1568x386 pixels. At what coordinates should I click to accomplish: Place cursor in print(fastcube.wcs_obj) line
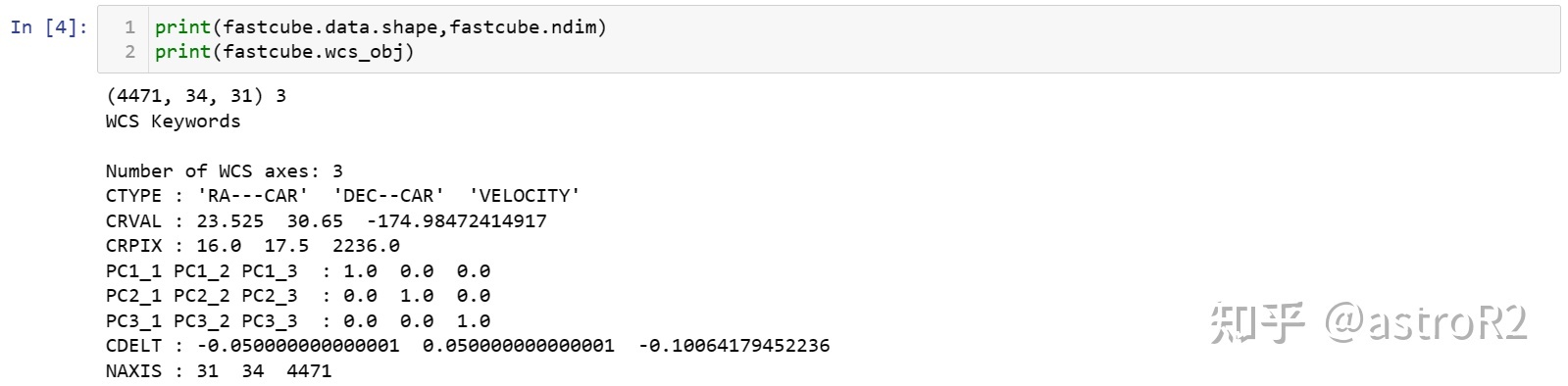(x=284, y=52)
